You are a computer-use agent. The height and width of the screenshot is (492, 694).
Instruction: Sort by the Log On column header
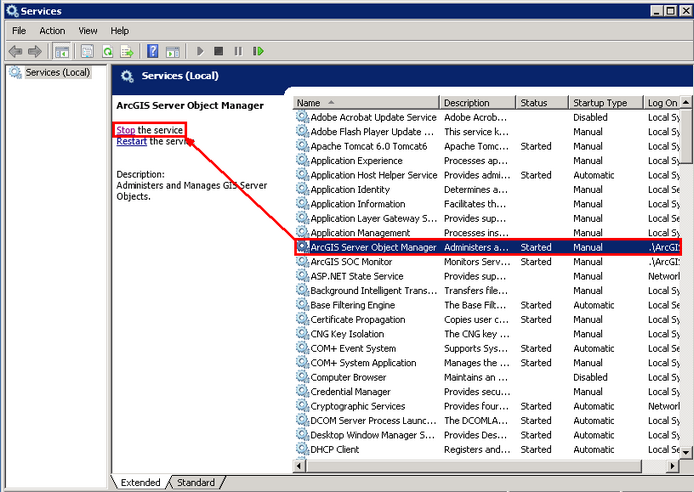coord(662,103)
